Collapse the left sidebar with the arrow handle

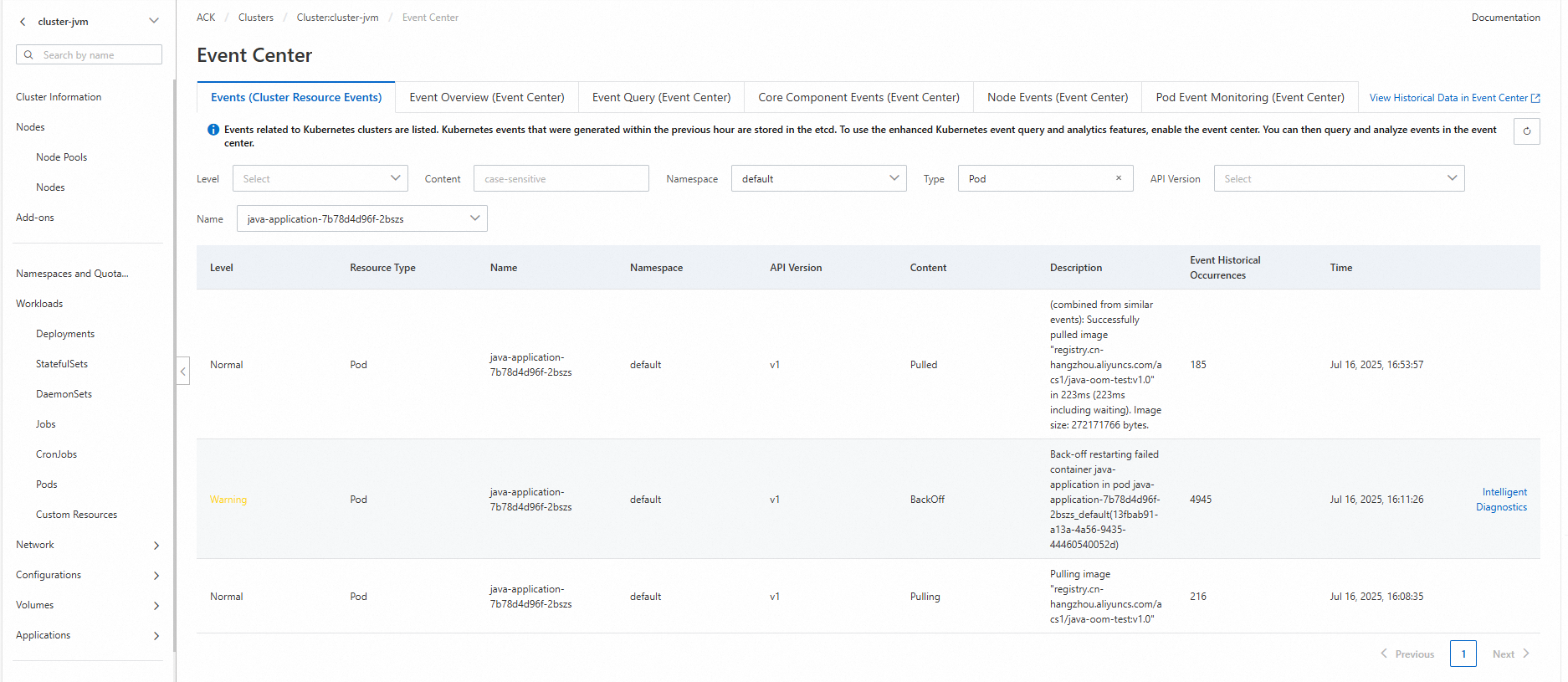pyautogui.click(x=183, y=371)
